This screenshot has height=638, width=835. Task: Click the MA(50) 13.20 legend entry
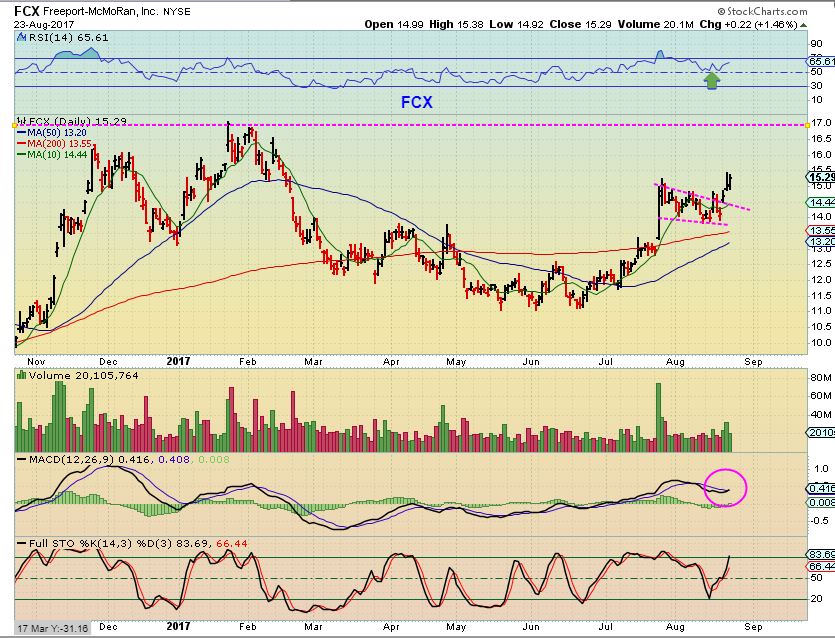pyautogui.click(x=56, y=133)
